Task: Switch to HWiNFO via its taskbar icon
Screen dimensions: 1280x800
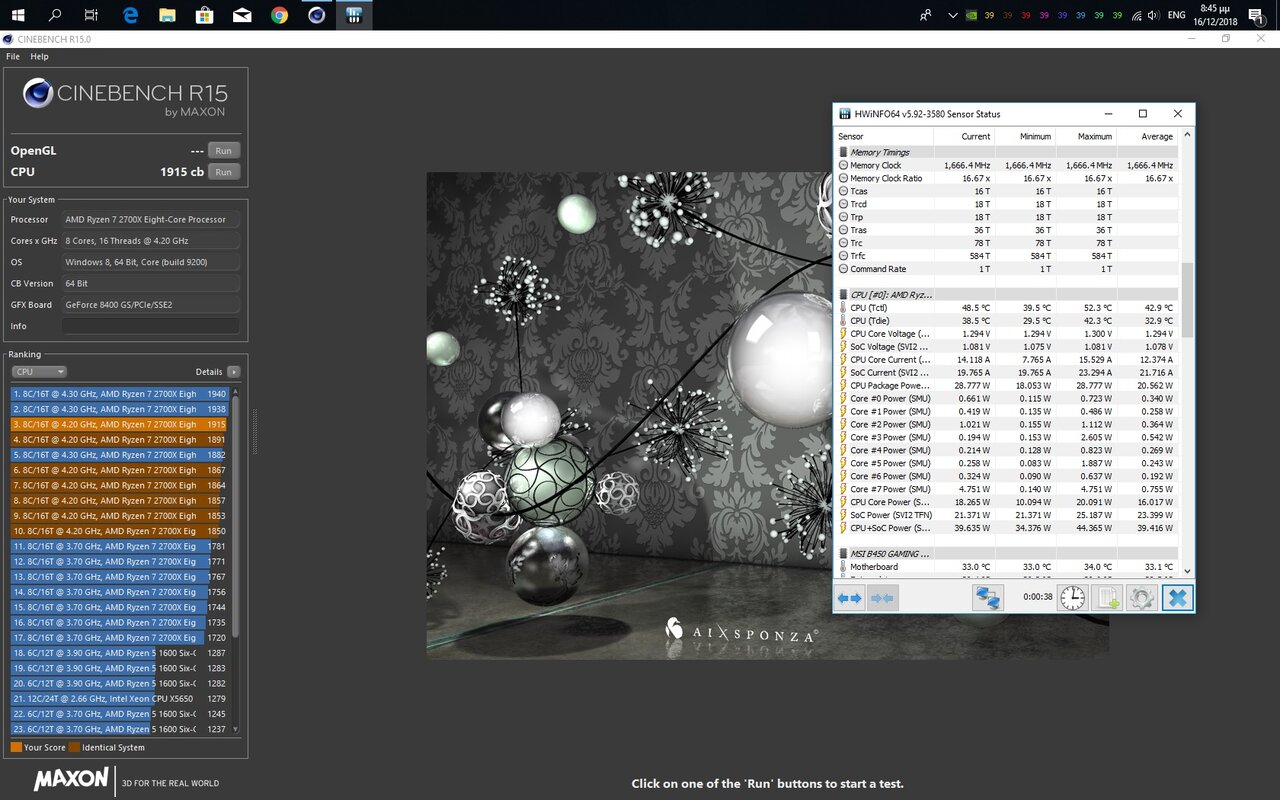Action: [353, 15]
